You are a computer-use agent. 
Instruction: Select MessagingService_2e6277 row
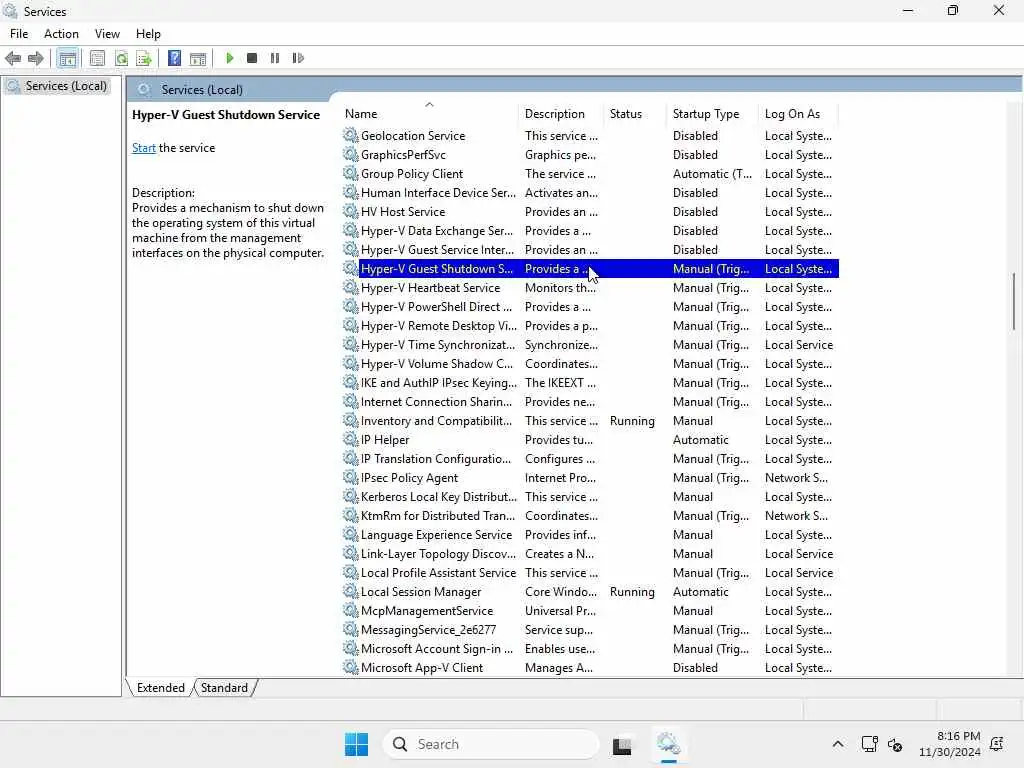590,630
